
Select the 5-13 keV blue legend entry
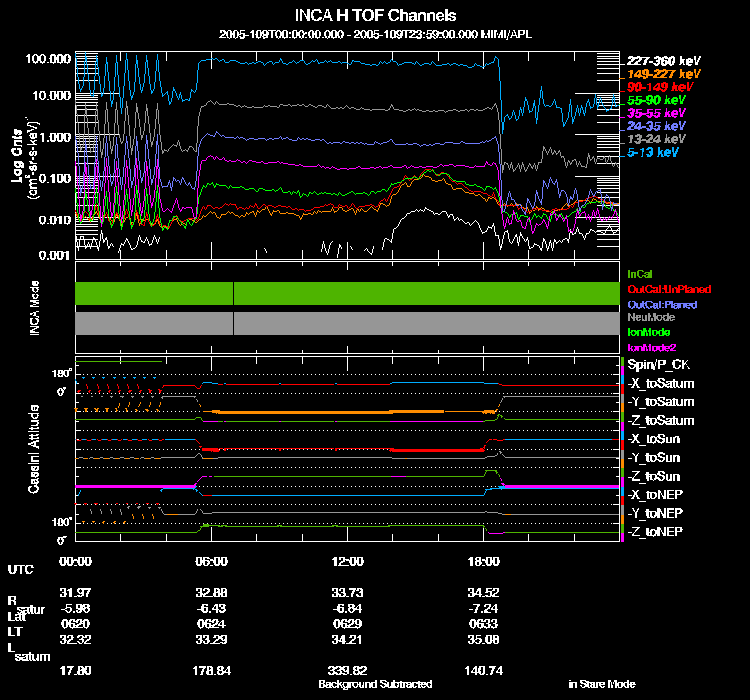[652, 152]
